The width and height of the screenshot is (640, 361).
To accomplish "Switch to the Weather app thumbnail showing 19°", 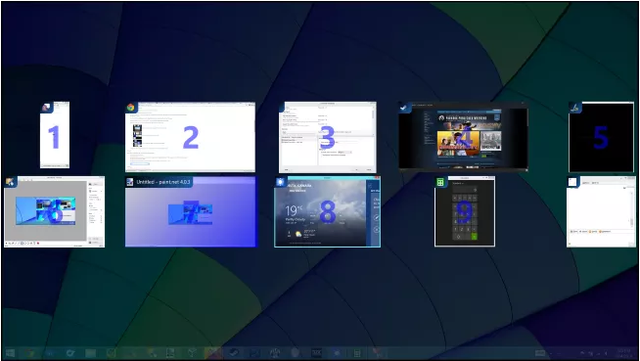I will click(327, 212).
